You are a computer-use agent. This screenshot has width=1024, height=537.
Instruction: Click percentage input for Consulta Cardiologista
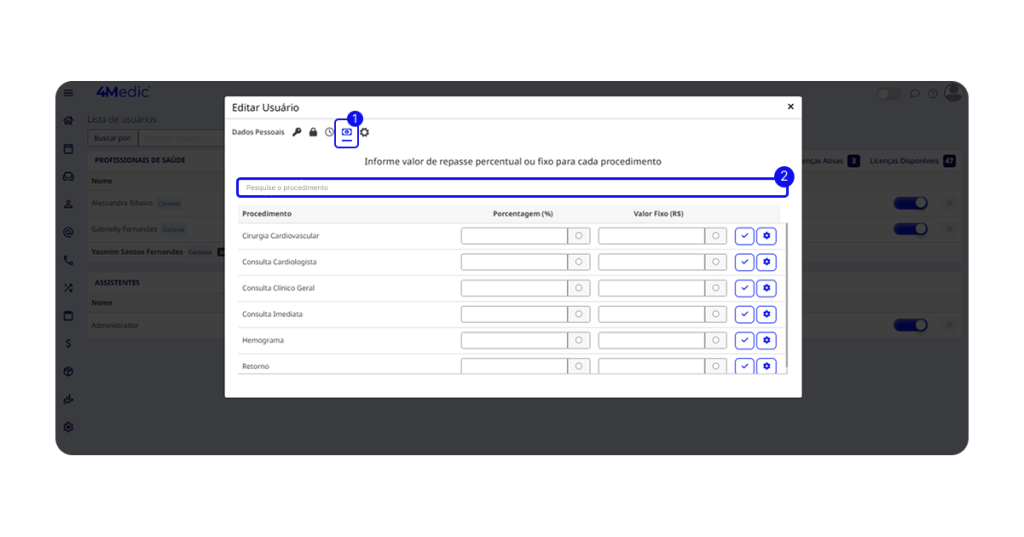(x=514, y=262)
